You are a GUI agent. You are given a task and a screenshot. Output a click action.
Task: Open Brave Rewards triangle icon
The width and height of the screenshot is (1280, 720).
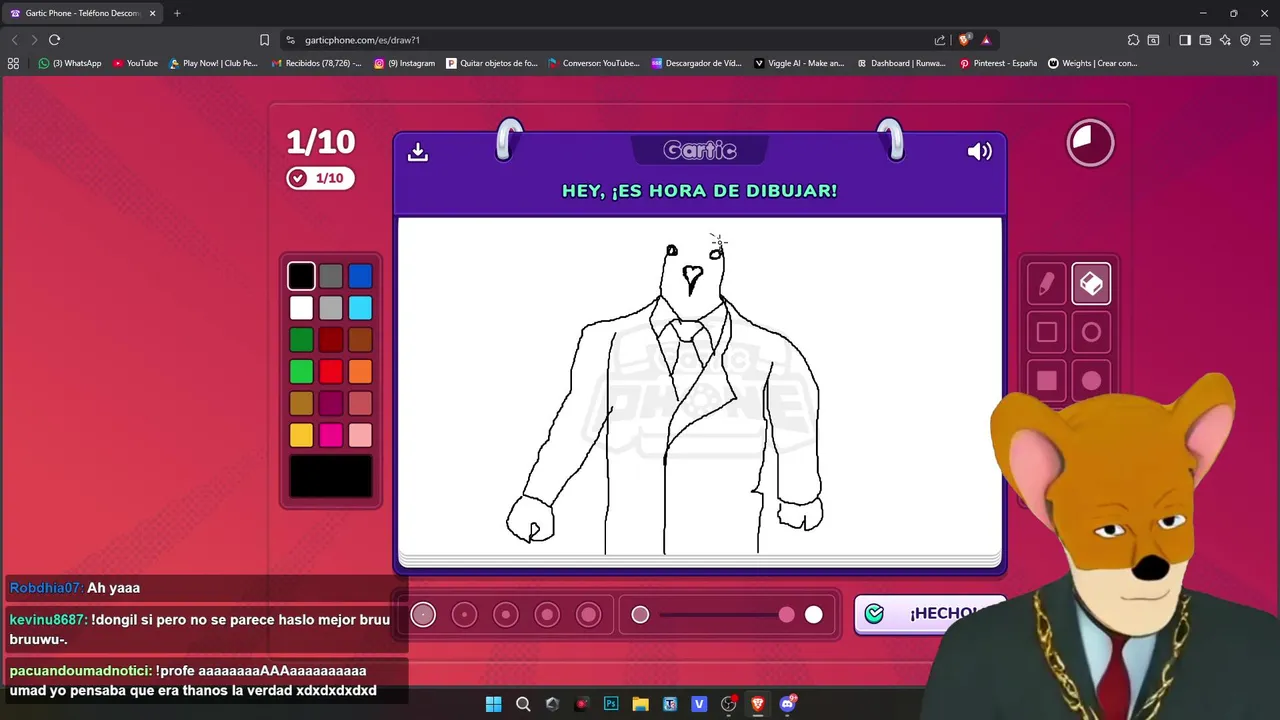click(x=986, y=40)
